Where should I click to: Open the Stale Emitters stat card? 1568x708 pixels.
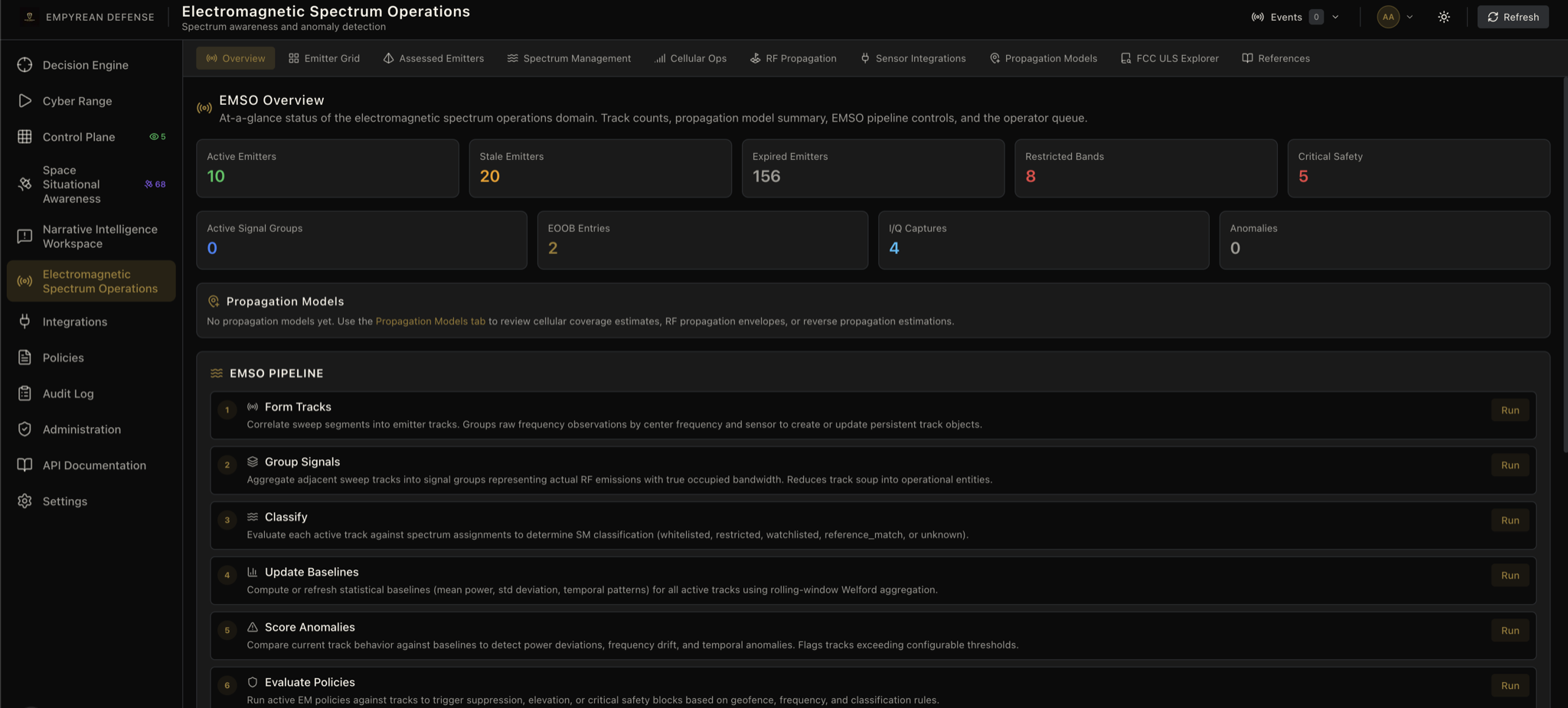pyautogui.click(x=600, y=168)
